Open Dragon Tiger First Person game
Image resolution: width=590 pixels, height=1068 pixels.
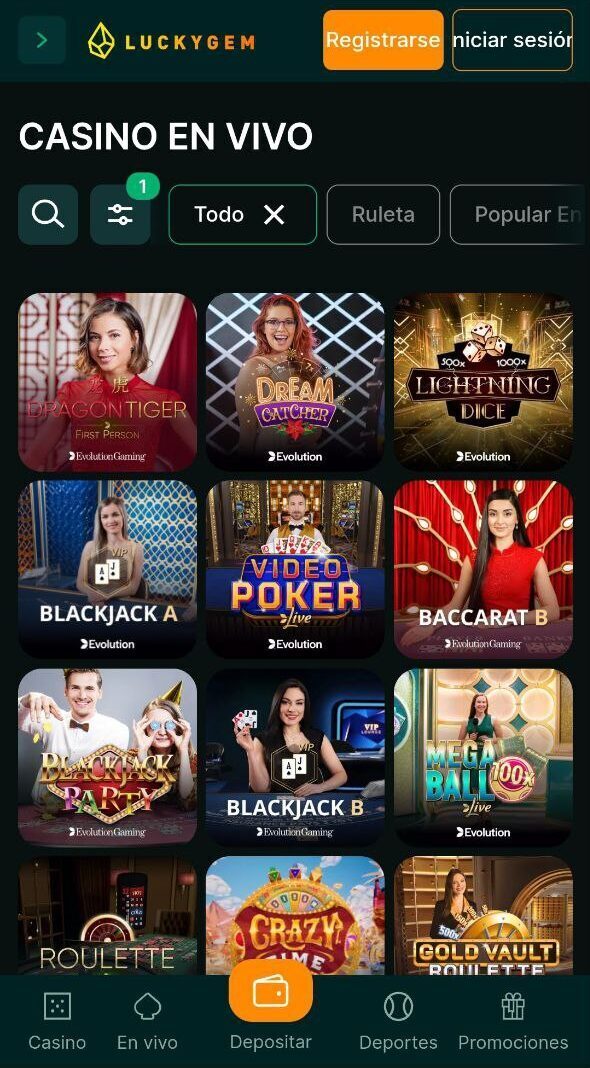(108, 382)
